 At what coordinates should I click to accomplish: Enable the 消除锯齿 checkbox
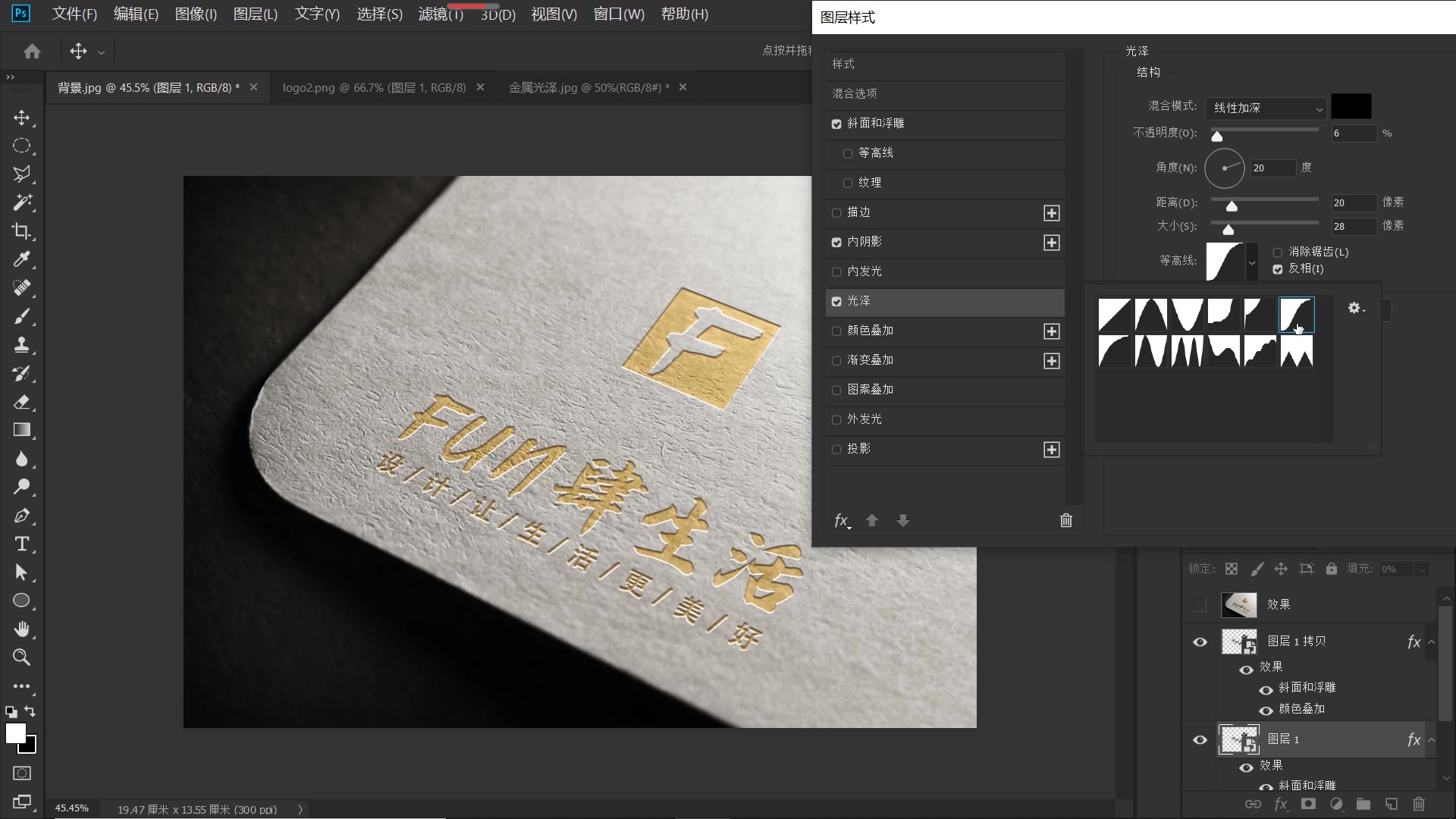[1278, 252]
